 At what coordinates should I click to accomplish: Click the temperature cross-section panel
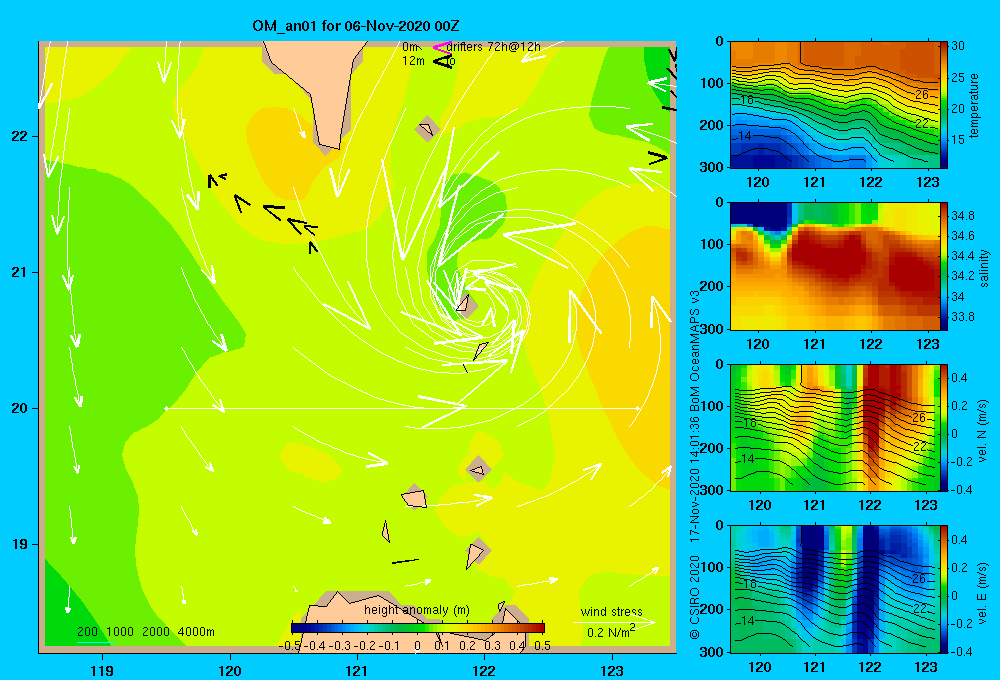834,105
